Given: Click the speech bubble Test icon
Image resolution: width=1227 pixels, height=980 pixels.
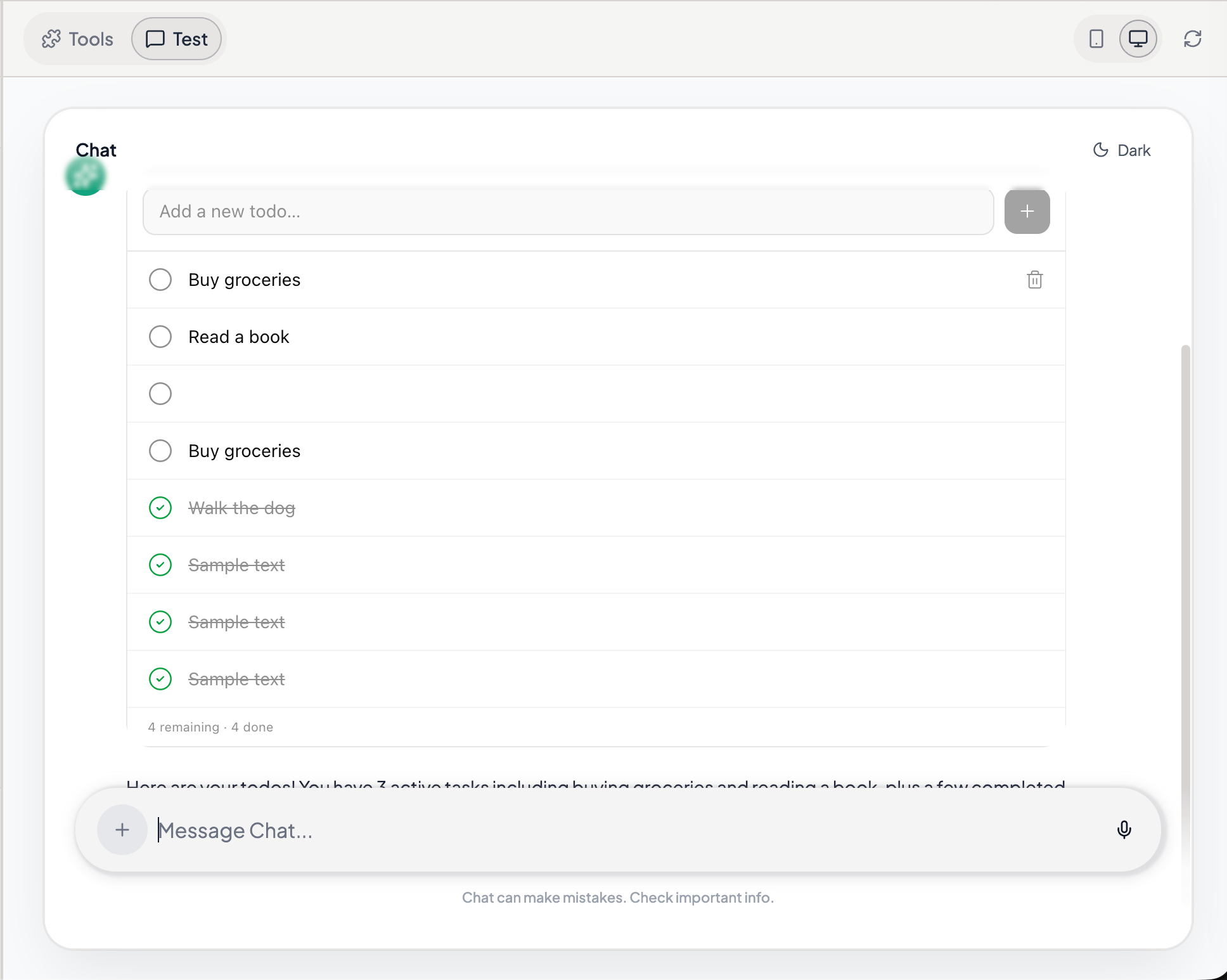Looking at the screenshot, I should tap(155, 39).
